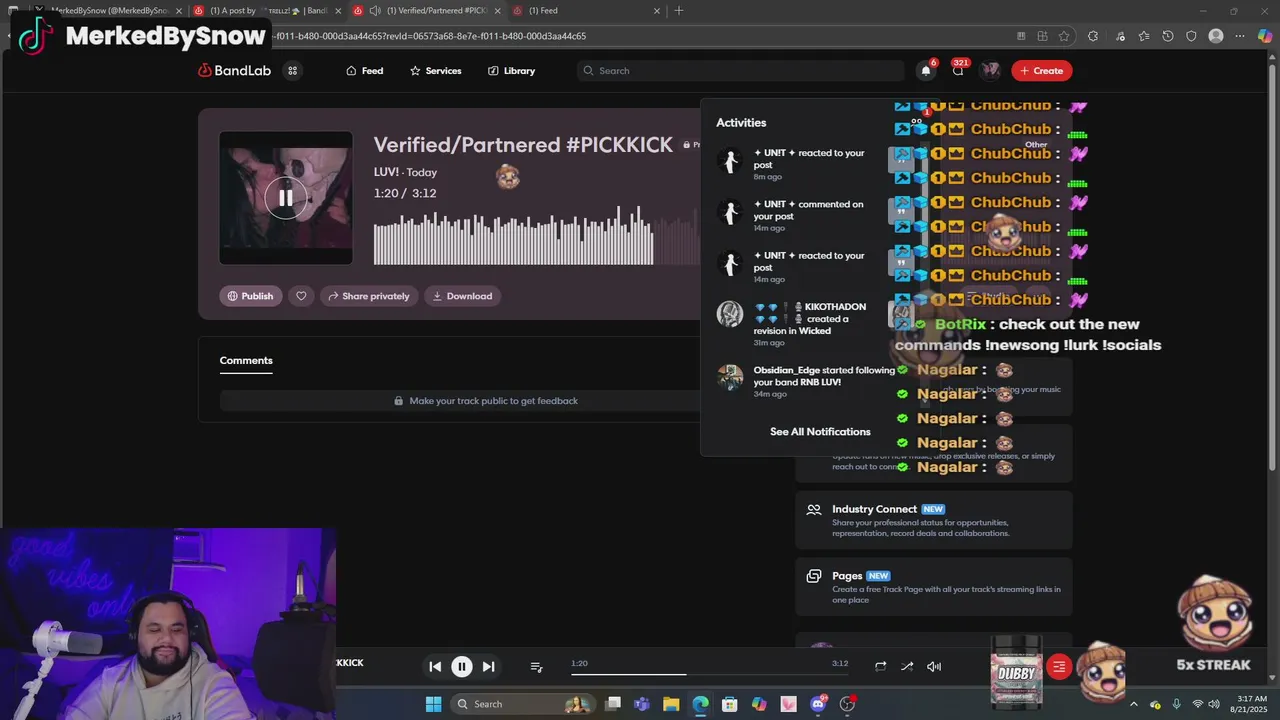Screen dimensions: 1280x720
Task: Like the track with the heart icon
Action: pos(301,296)
